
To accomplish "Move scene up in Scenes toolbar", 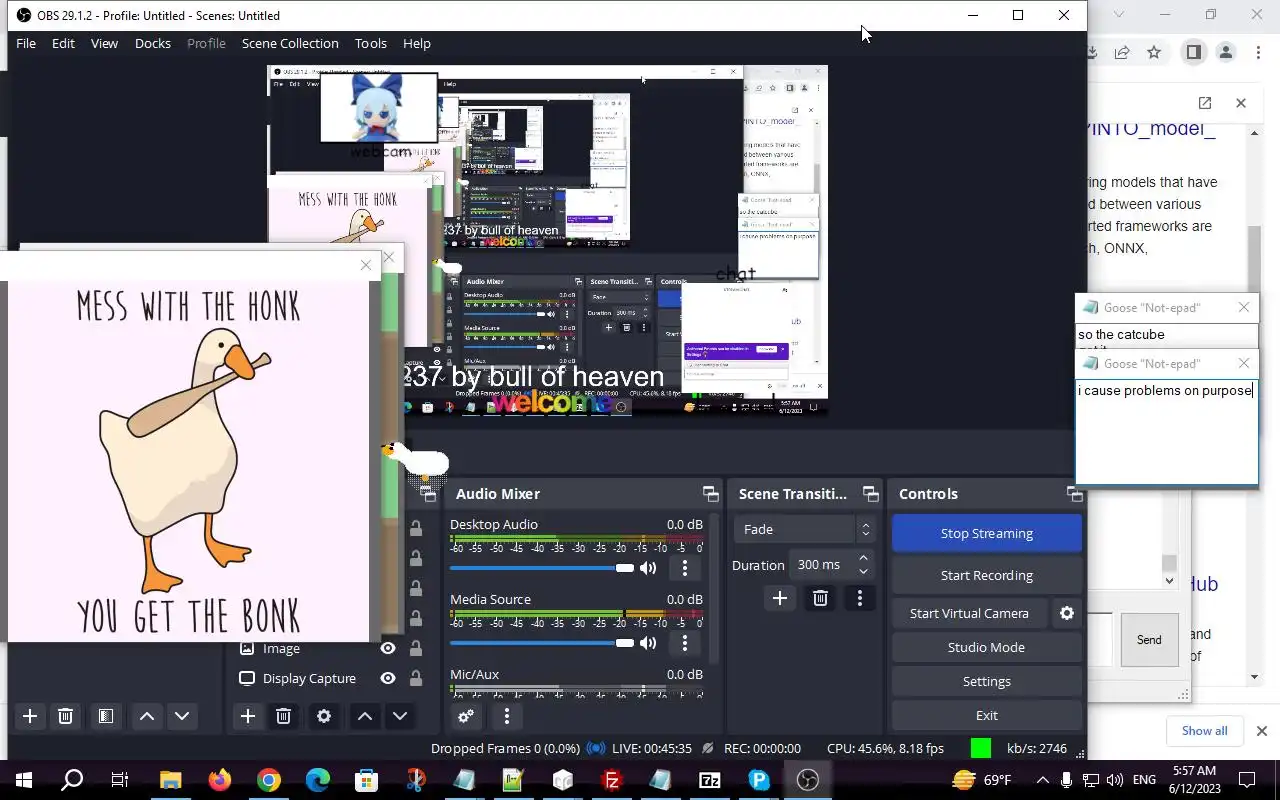I will 146,716.
